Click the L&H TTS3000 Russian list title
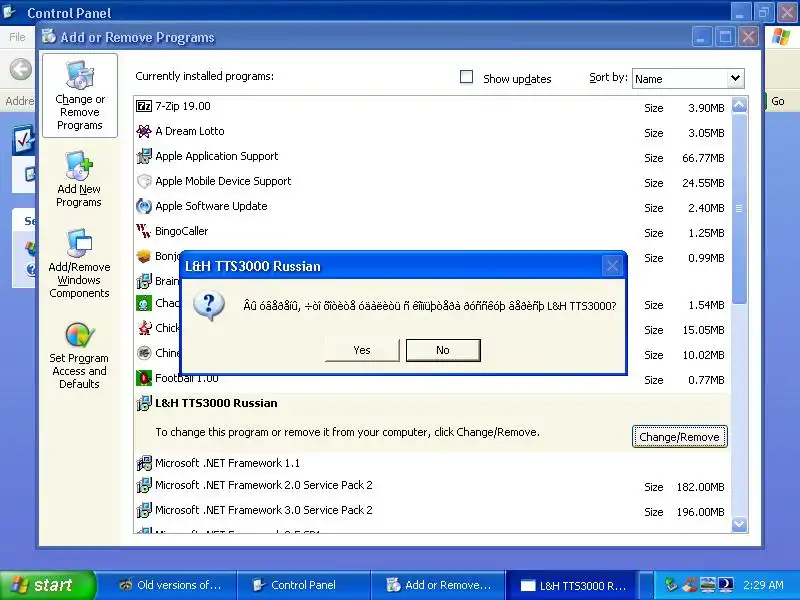Screen dimensions: 800x600 click(x=216, y=403)
